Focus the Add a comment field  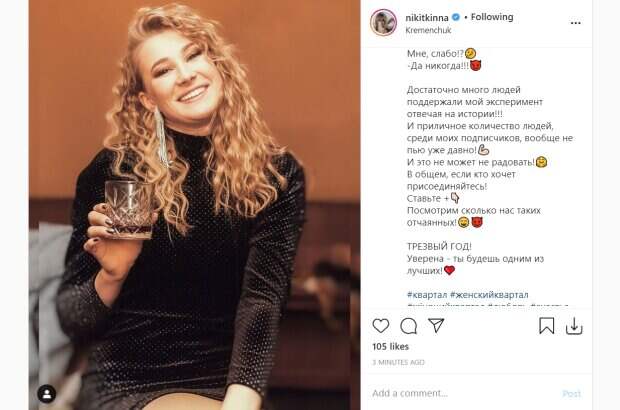coord(463,393)
